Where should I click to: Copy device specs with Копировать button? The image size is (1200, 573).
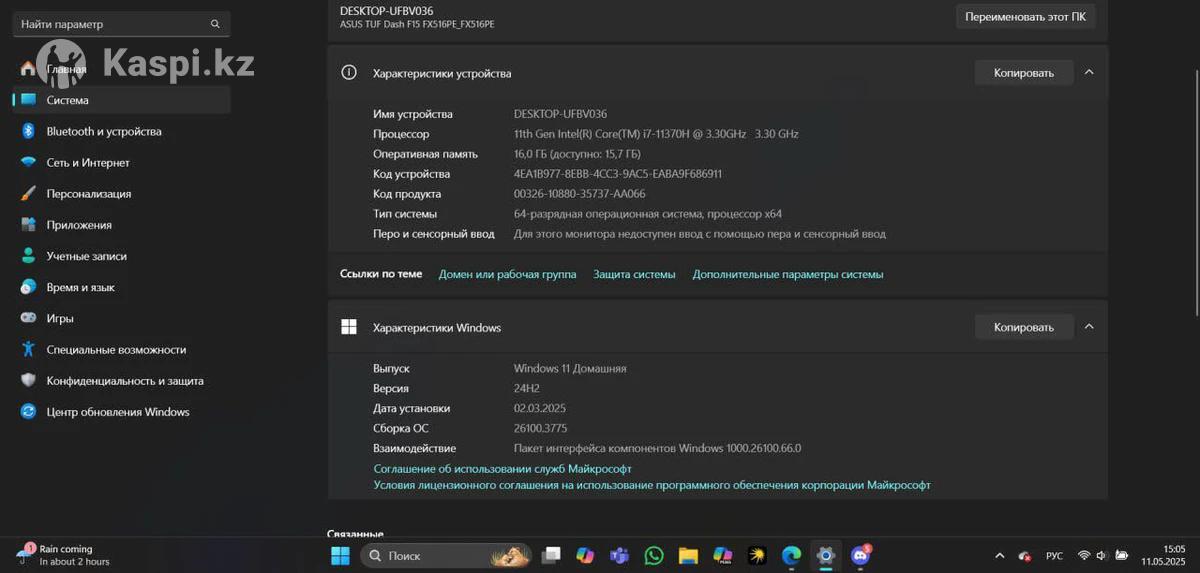point(1024,73)
